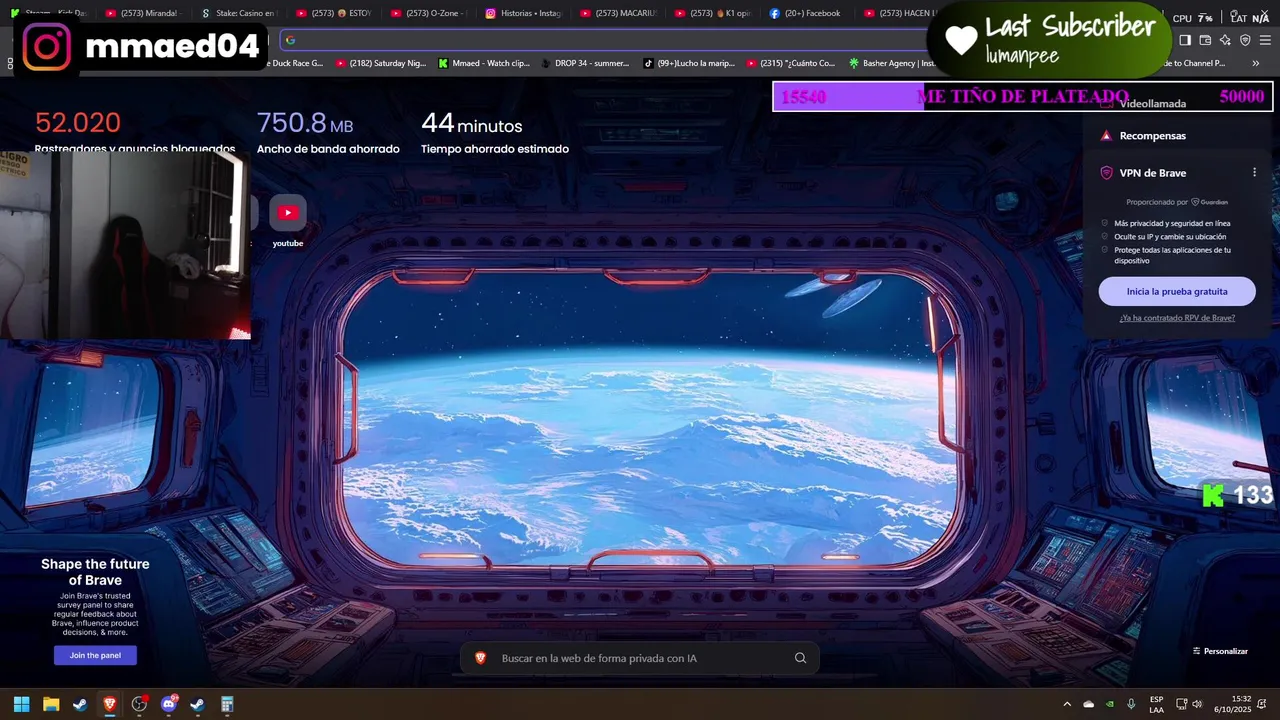This screenshot has height=720, width=1280.
Task: Open the OBS Studio taskbar icon
Action: tap(139, 704)
